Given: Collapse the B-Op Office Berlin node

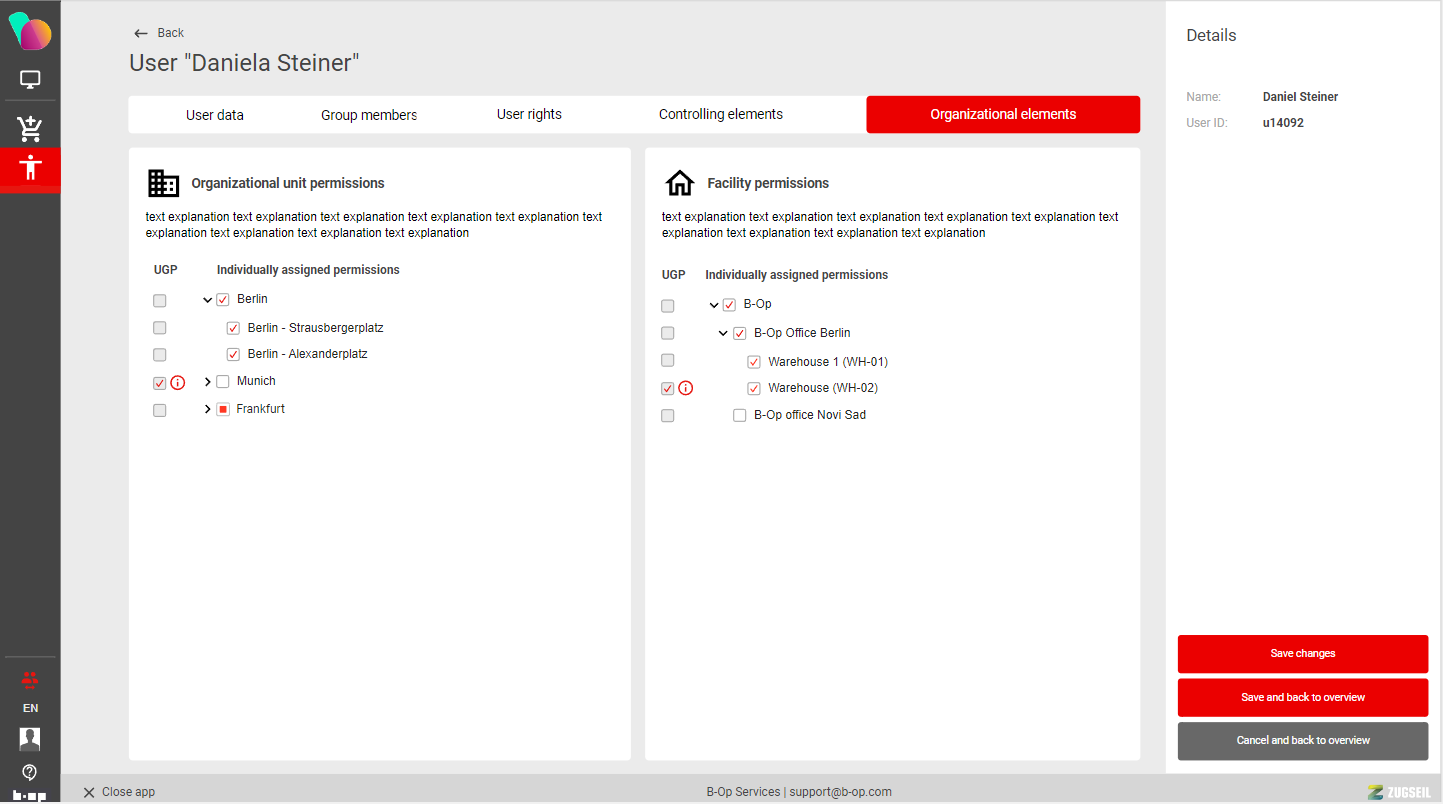Looking at the screenshot, I should [x=724, y=334].
